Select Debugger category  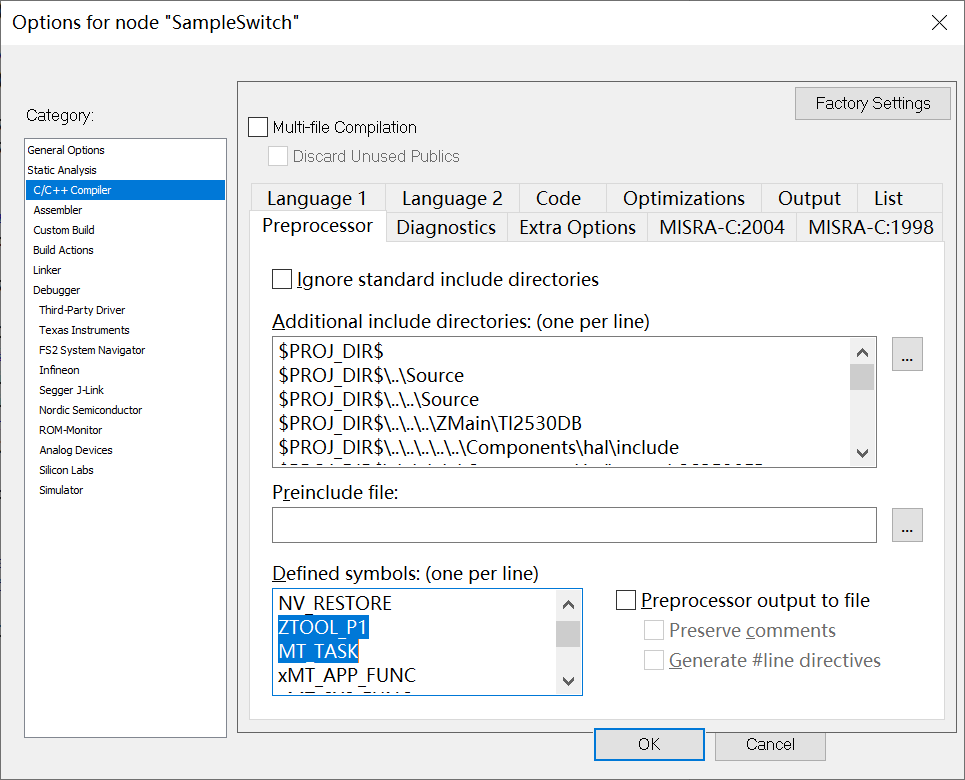coord(126,290)
